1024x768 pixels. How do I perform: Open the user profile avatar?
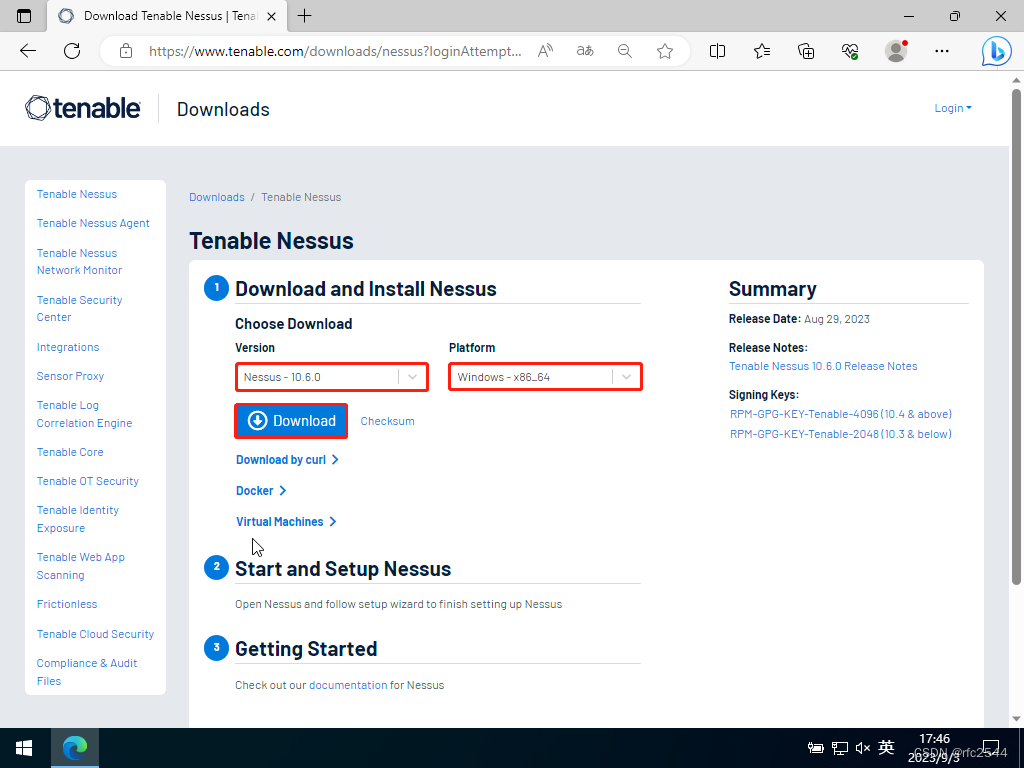pyautogui.click(x=896, y=51)
